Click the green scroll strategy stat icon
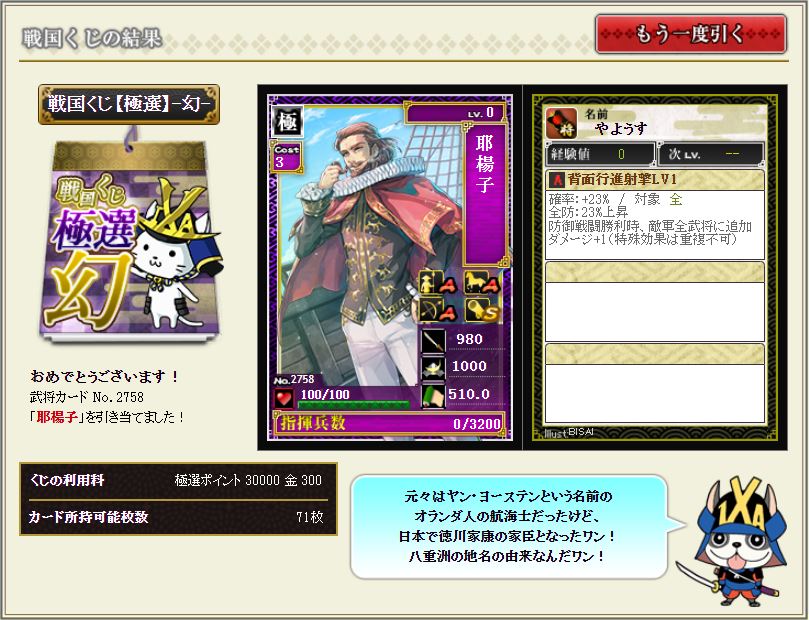 (x=433, y=396)
